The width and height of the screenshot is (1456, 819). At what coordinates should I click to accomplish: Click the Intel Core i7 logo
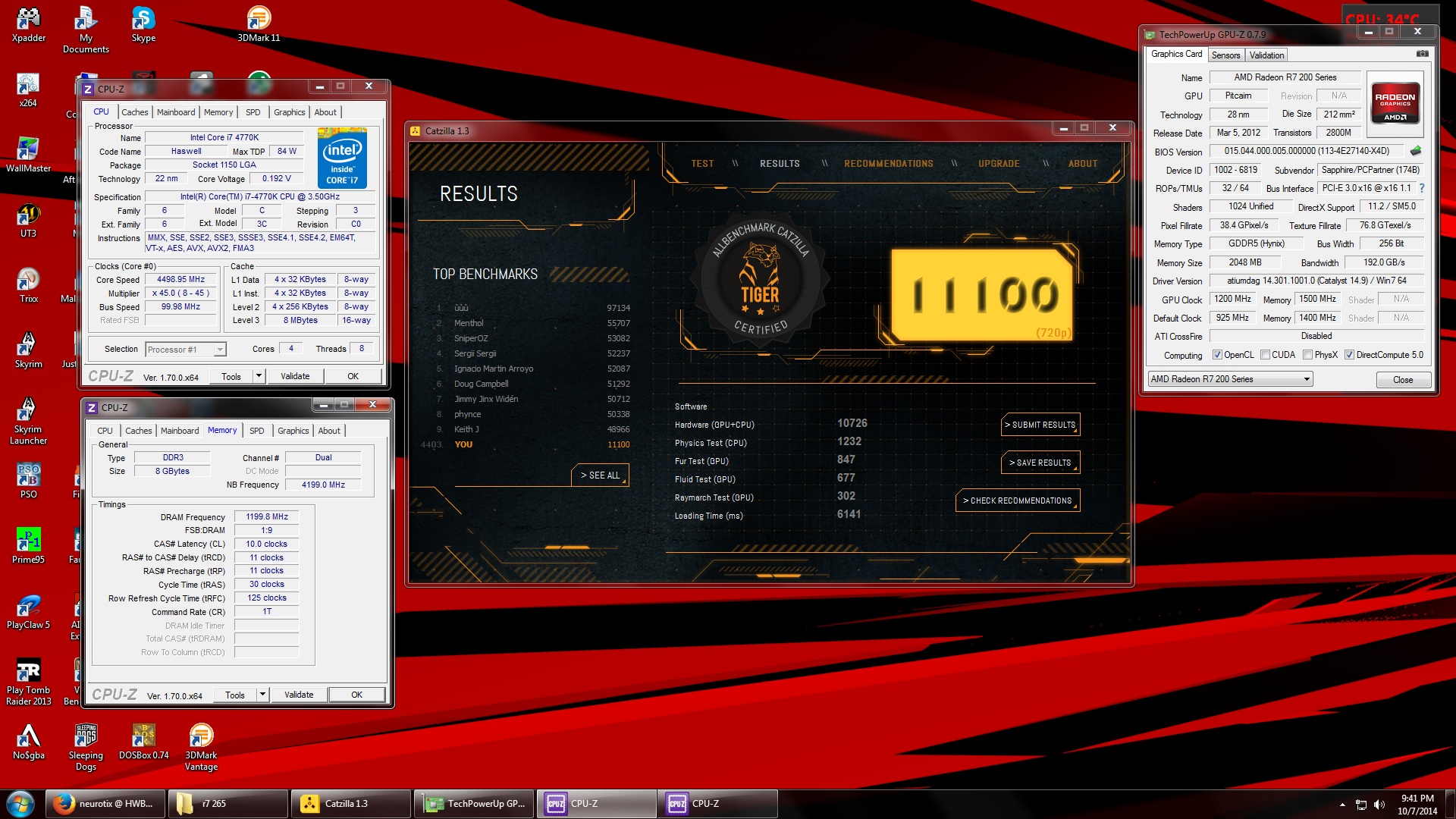point(342,158)
